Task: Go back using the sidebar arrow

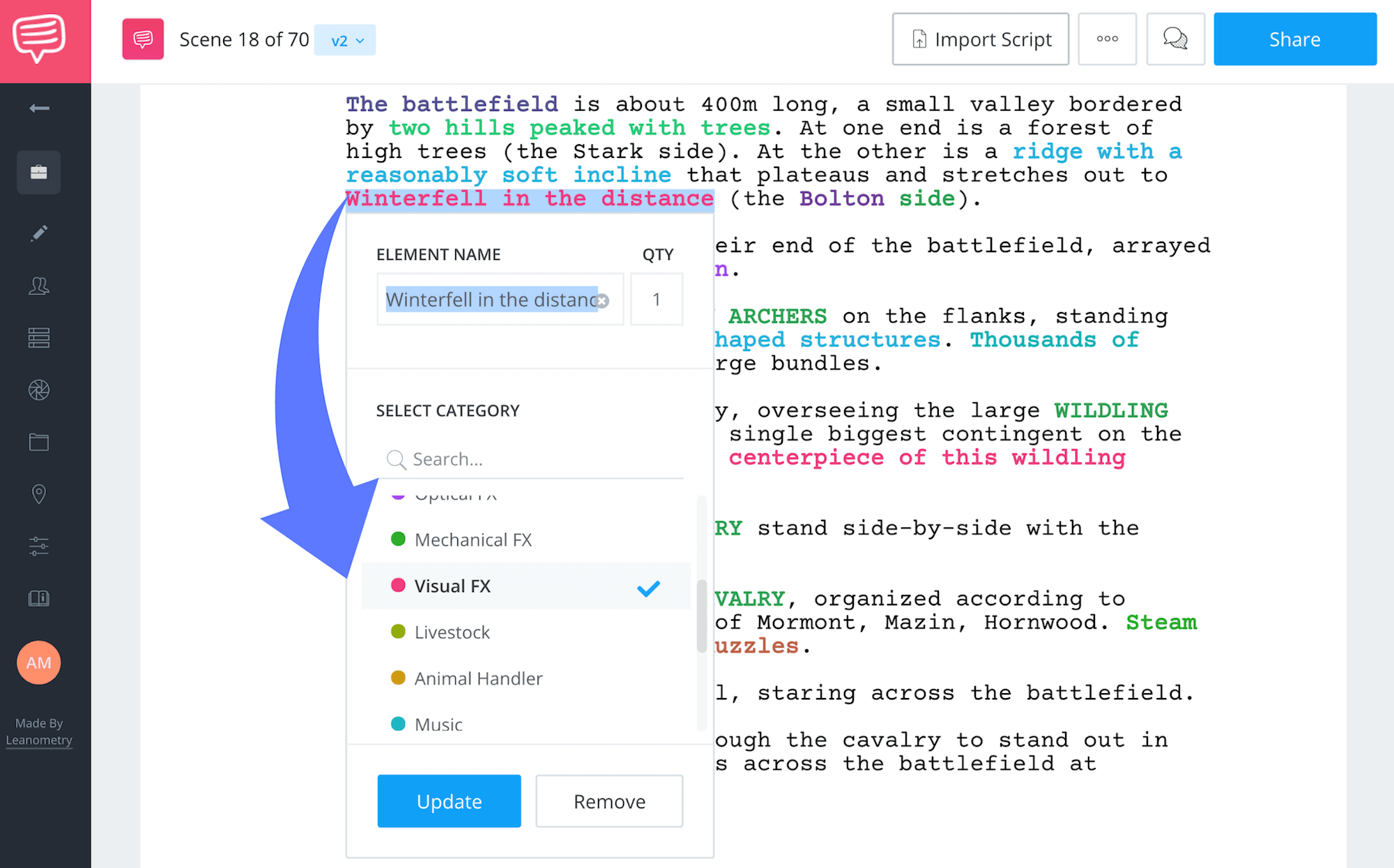Action: tap(40, 108)
